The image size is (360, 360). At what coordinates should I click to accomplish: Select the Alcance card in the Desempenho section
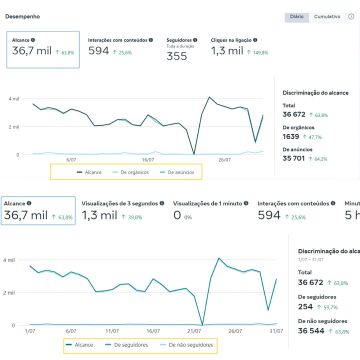click(x=43, y=50)
